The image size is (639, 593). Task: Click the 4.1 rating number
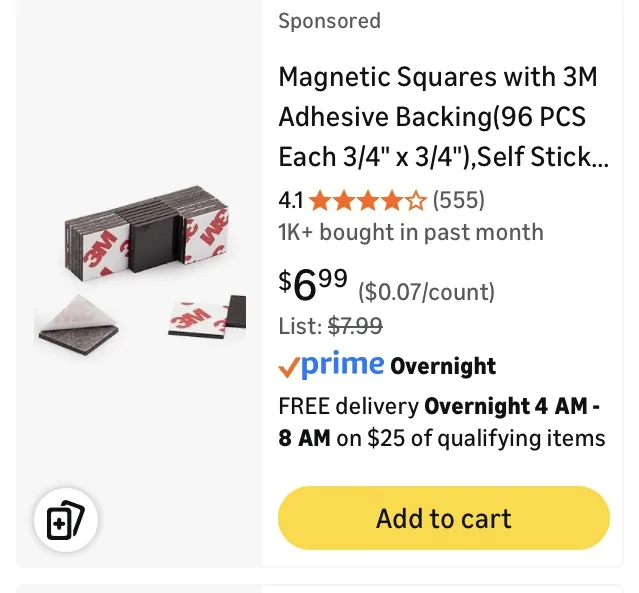click(x=291, y=201)
